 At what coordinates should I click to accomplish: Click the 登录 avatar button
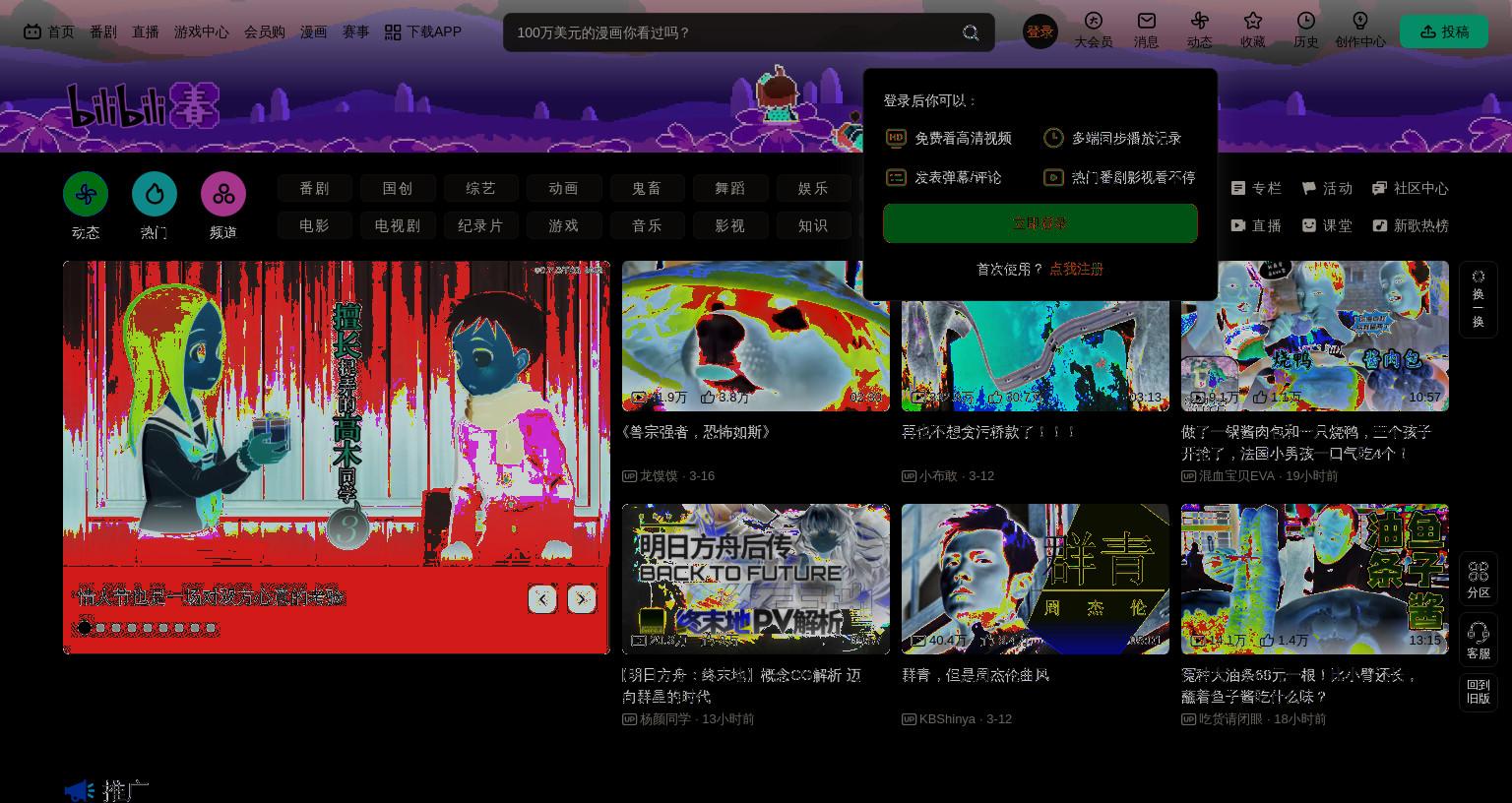click(x=1040, y=32)
